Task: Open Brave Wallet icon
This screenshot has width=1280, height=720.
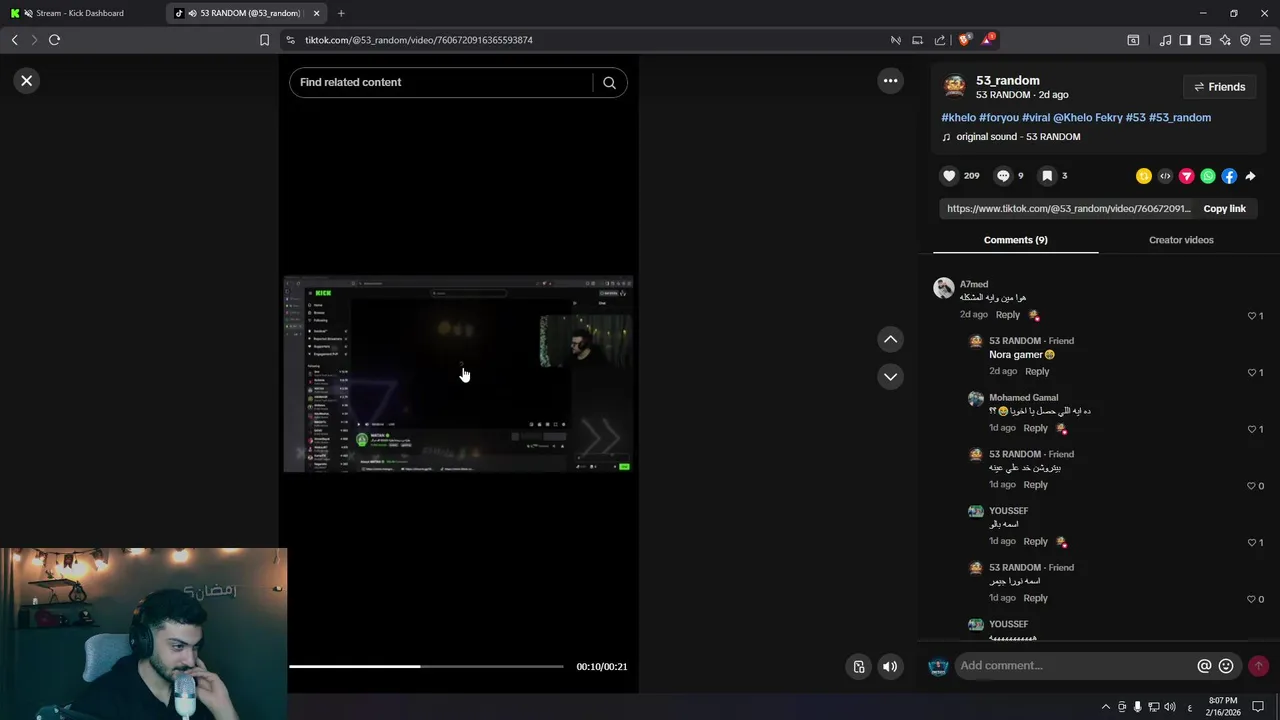Action: pyautogui.click(x=1205, y=40)
